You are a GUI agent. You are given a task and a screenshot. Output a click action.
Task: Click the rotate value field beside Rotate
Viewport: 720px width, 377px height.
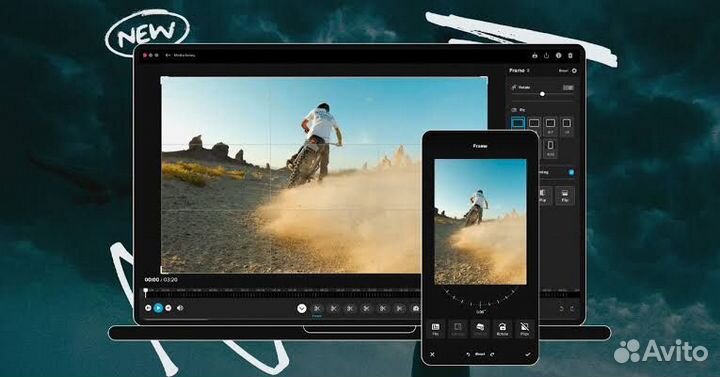click(x=568, y=87)
